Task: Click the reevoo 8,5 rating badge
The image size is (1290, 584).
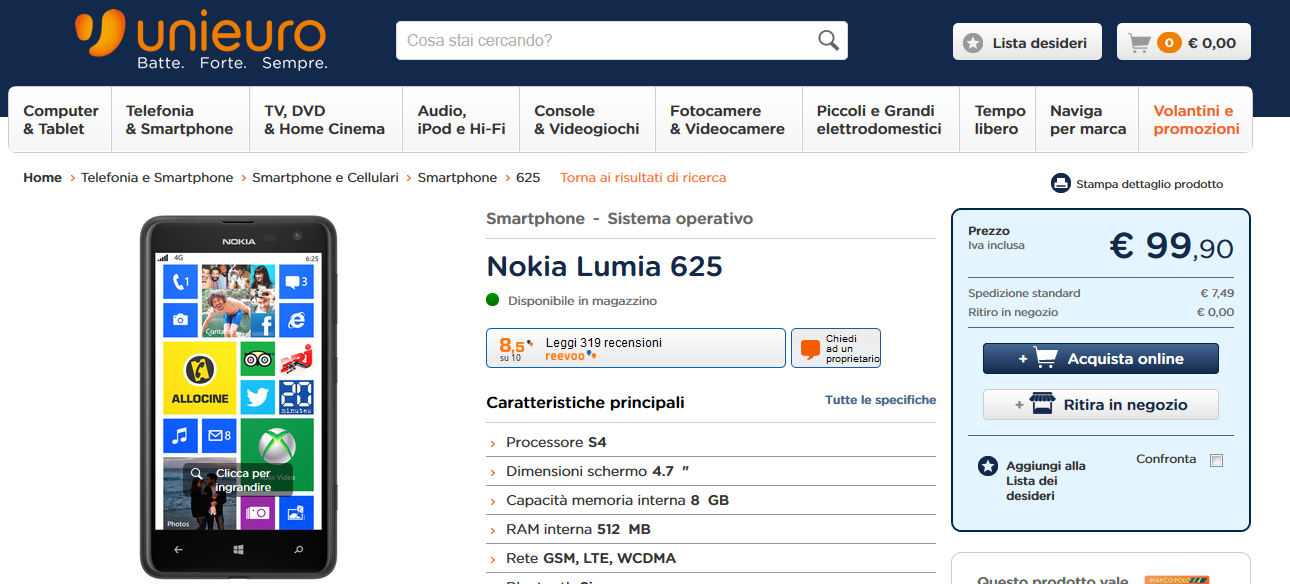Action: 516,348
